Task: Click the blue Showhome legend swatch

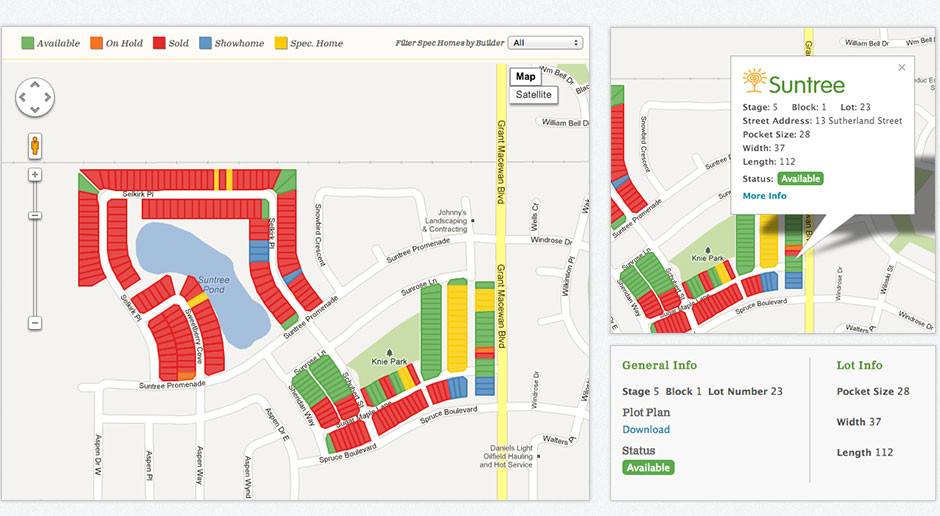Action: click(205, 43)
